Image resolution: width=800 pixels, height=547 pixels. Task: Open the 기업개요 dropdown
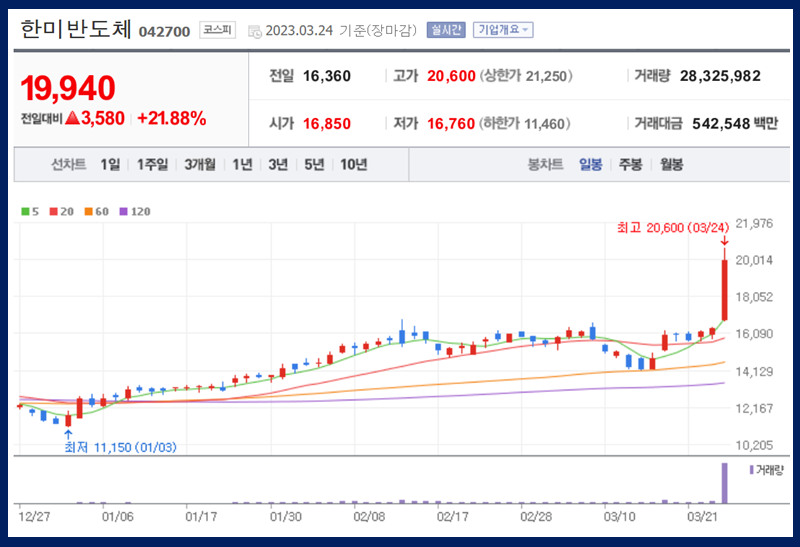(x=503, y=30)
